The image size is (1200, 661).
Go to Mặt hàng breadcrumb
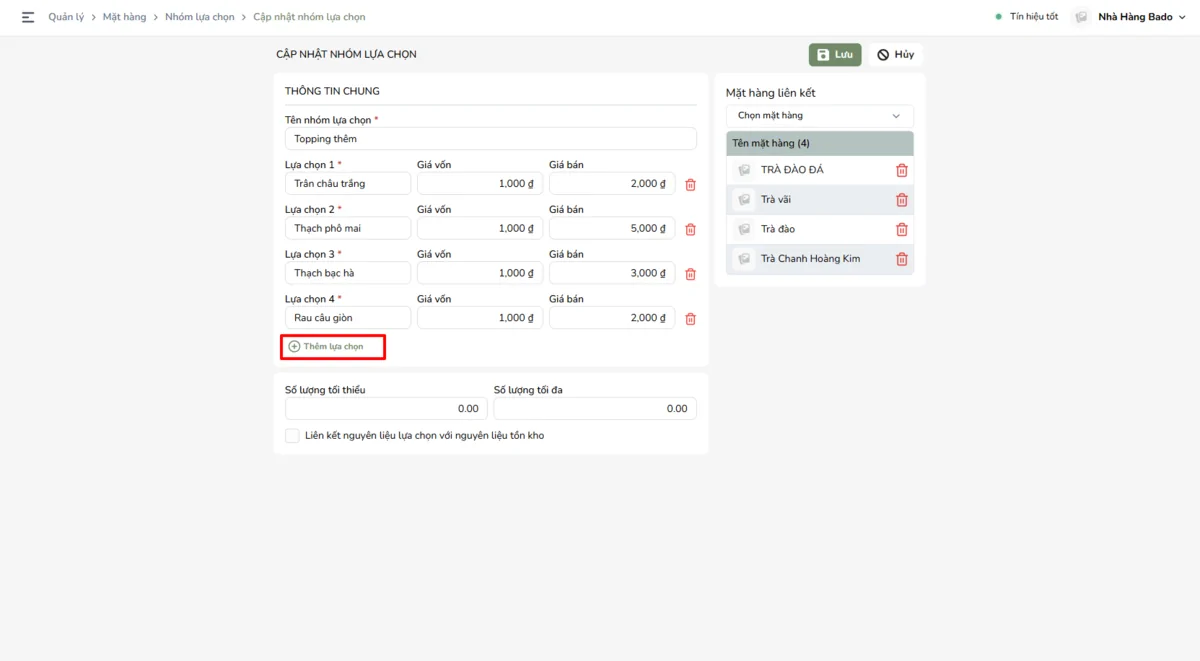(125, 17)
